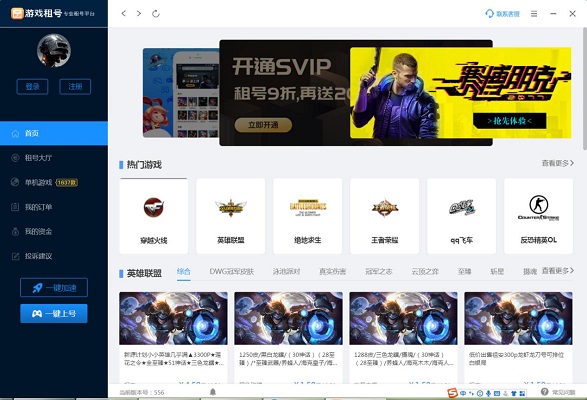Open the 穿越火线 game icon tile
The height and width of the screenshot is (400, 587).
153,216
